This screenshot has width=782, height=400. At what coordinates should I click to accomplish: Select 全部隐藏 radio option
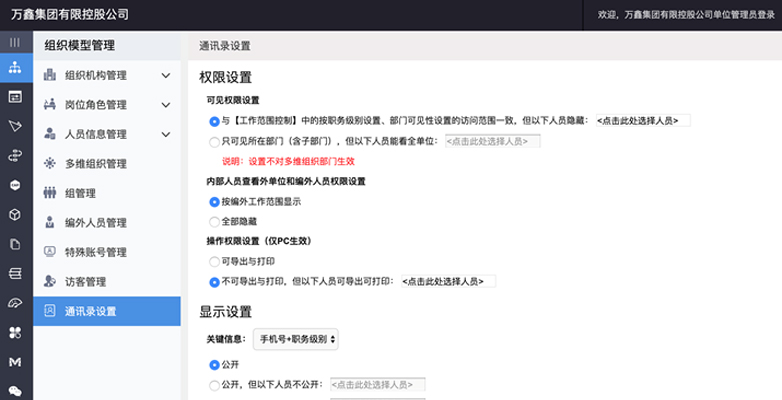coord(214,221)
